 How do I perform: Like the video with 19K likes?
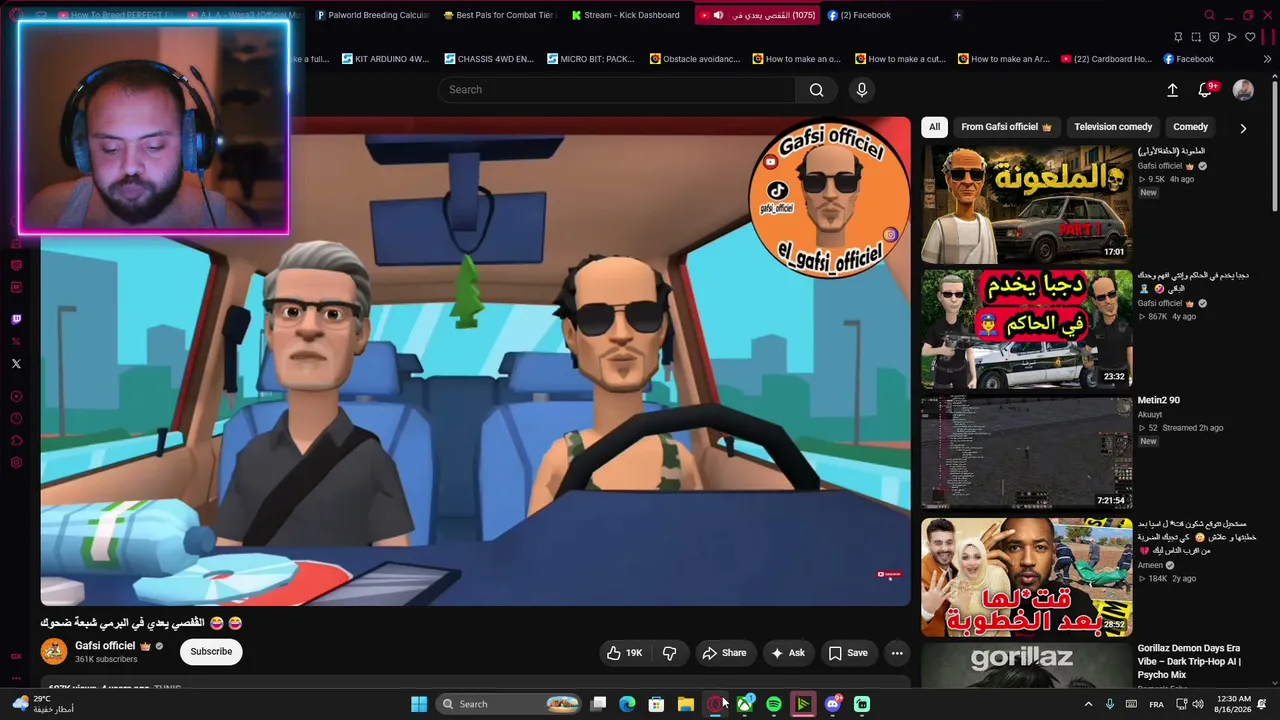(x=624, y=653)
